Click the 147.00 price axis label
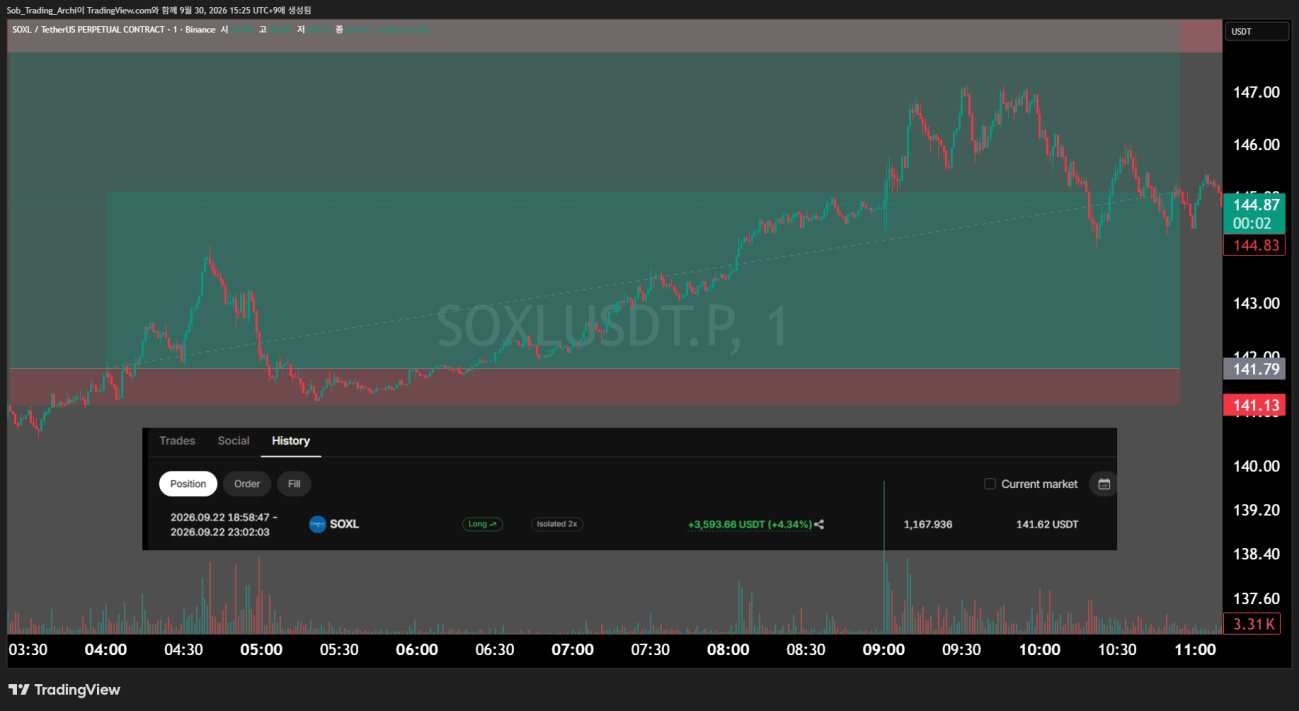 click(1256, 92)
